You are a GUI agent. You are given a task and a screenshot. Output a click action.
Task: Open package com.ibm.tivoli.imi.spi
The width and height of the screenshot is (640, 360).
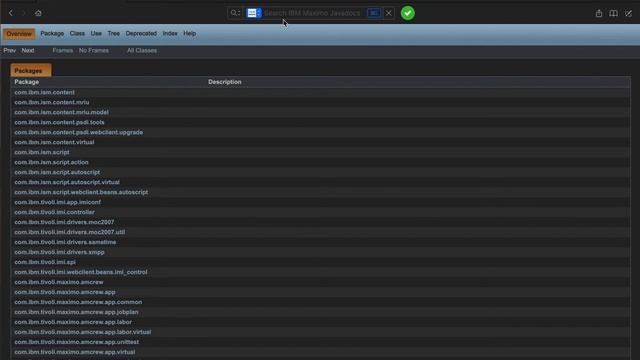coord(45,262)
